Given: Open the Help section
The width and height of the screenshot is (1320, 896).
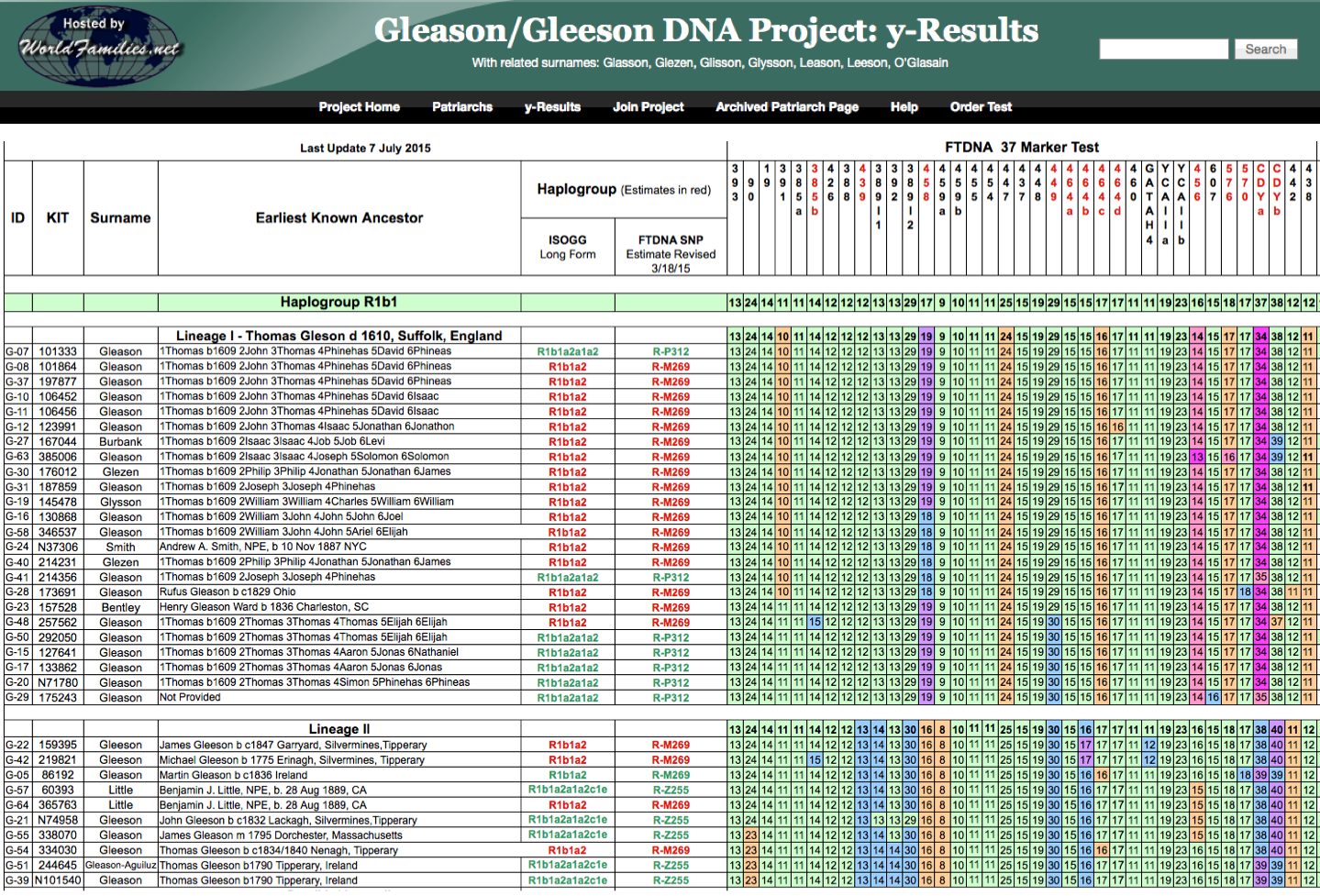Looking at the screenshot, I should pos(903,107).
